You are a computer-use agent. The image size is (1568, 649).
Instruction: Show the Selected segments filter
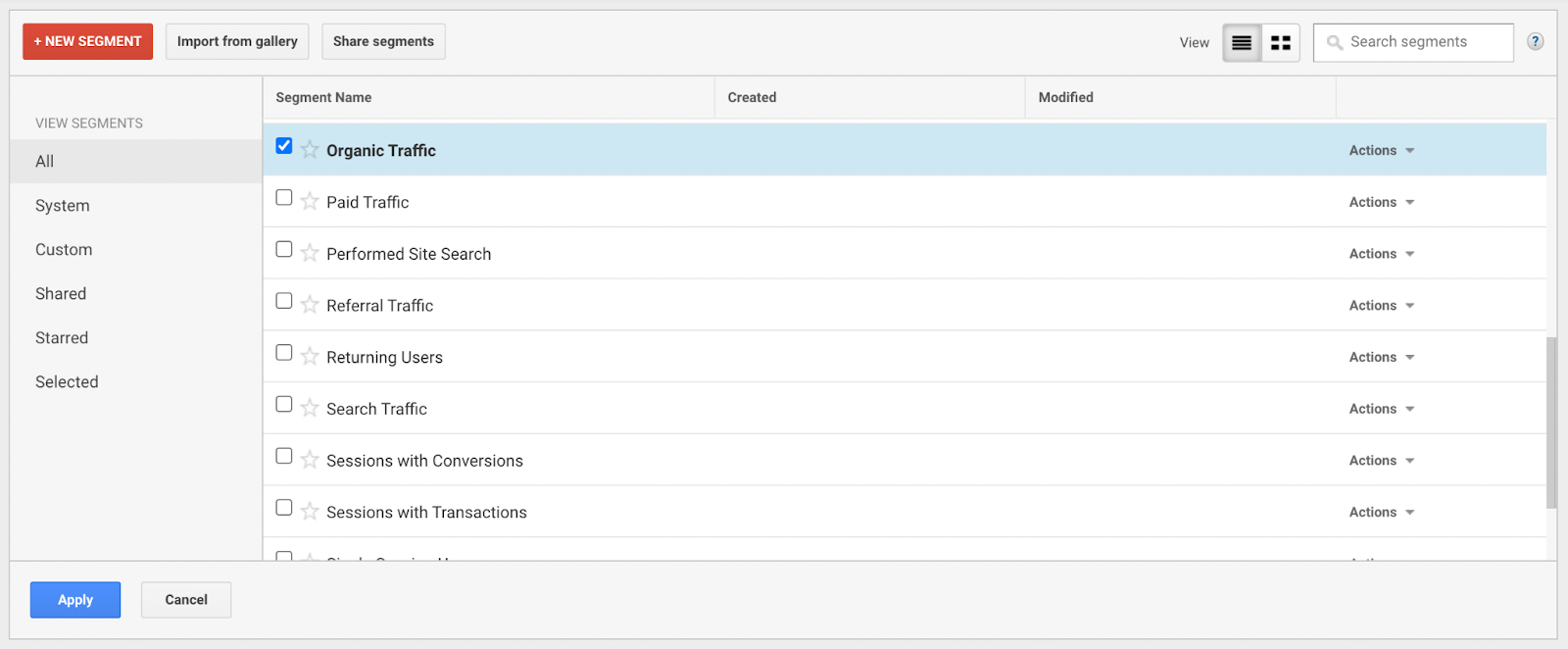click(x=136, y=382)
